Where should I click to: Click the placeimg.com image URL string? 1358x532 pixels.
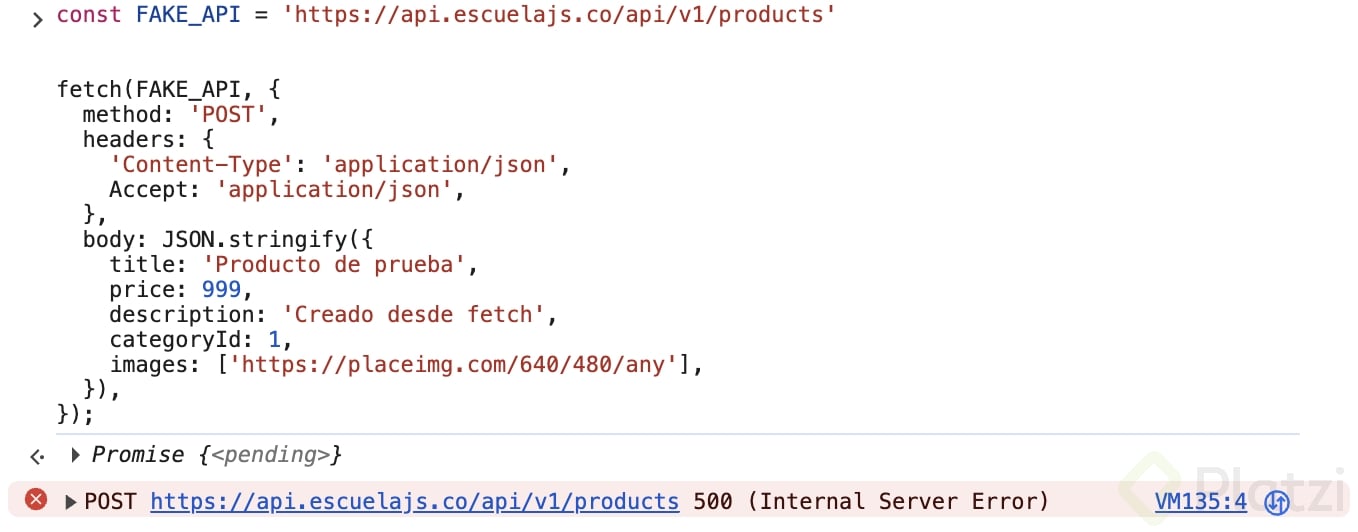(x=455, y=364)
